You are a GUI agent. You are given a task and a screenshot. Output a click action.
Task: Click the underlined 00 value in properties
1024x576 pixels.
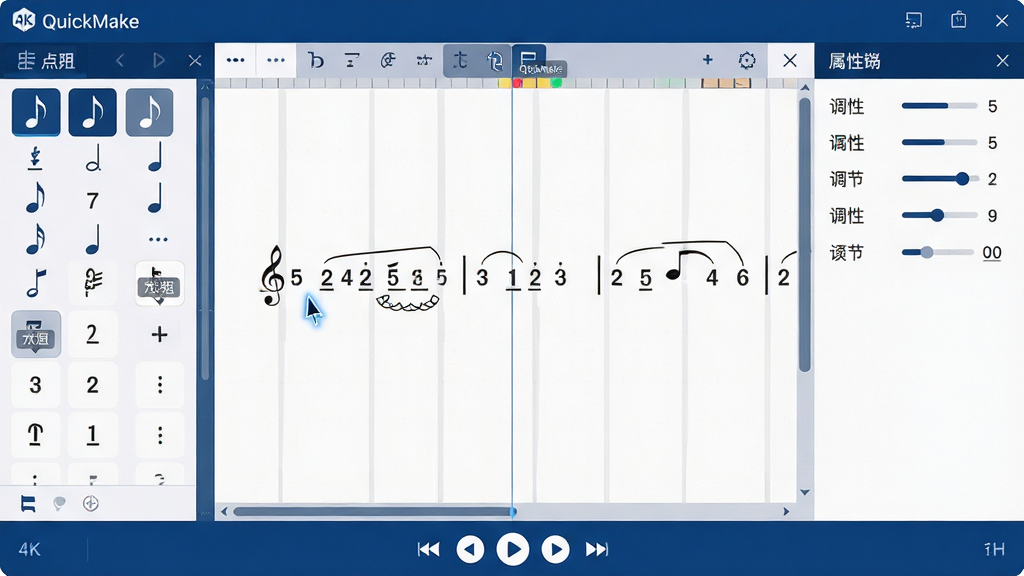click(x=992, y=253)
